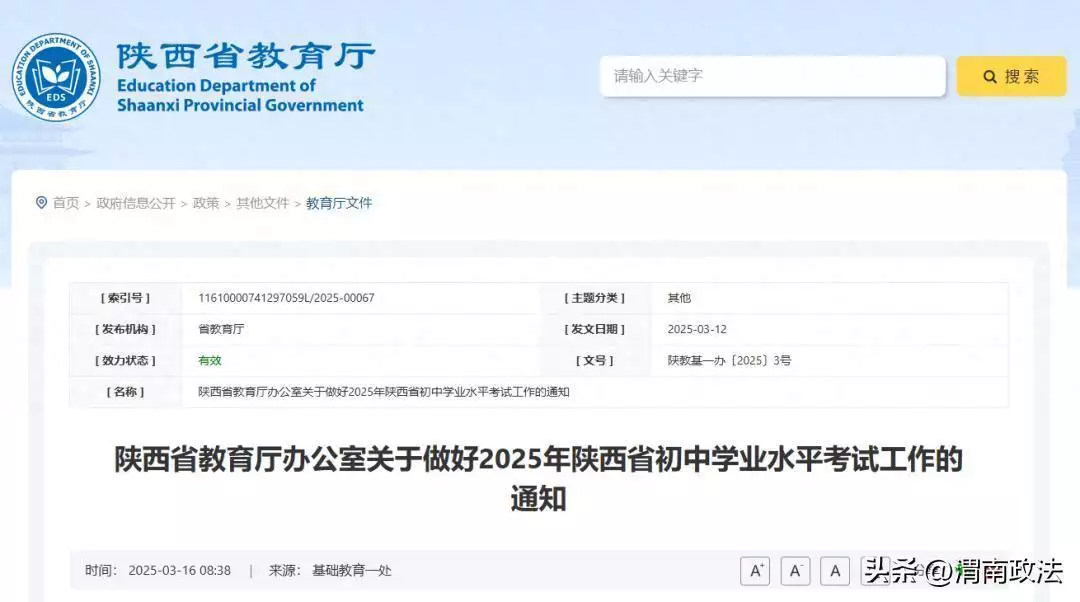
Task: Click the [名称] label cell
Action: 125,392
